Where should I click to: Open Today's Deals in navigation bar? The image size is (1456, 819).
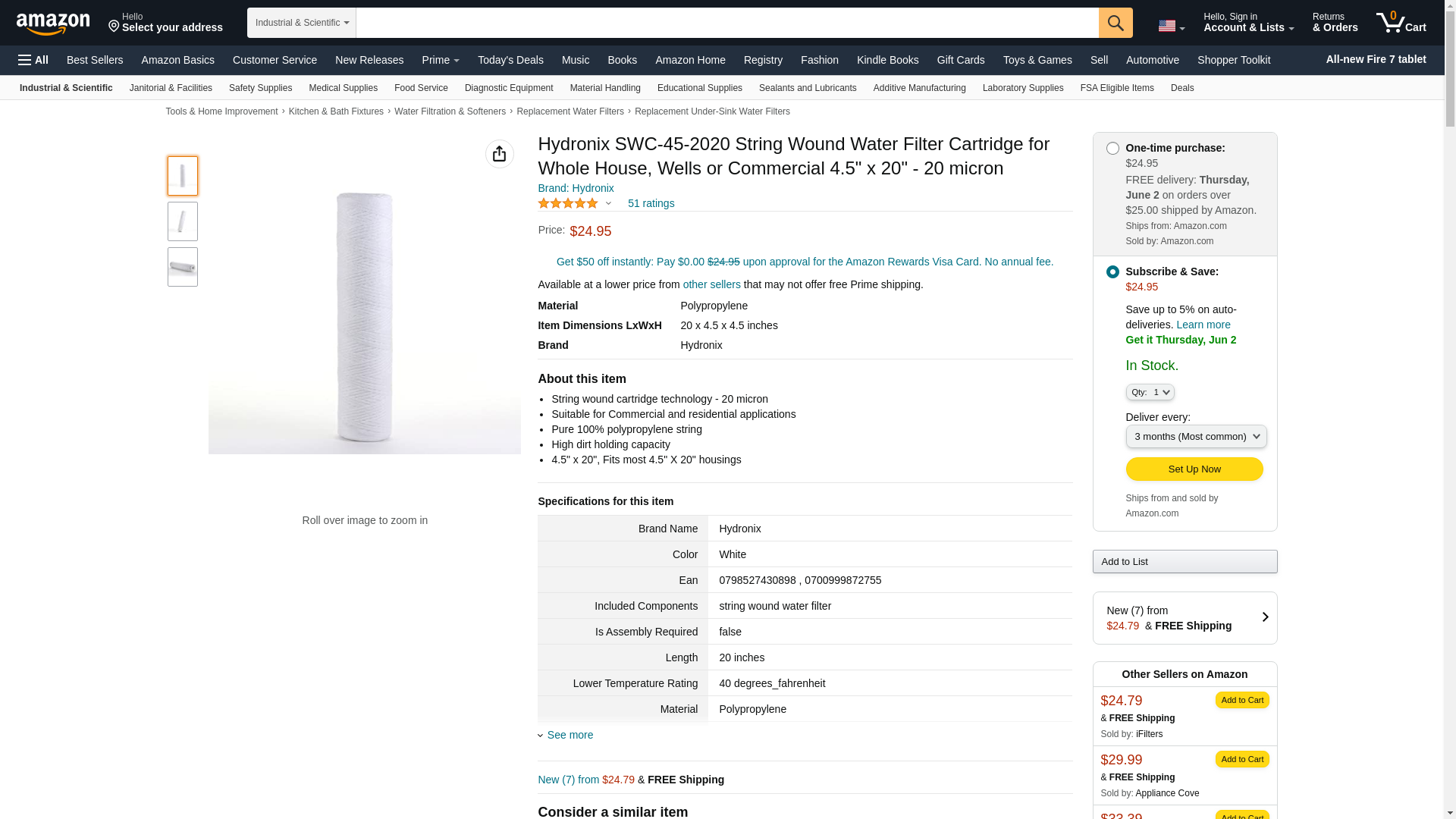tap(510, 60)
